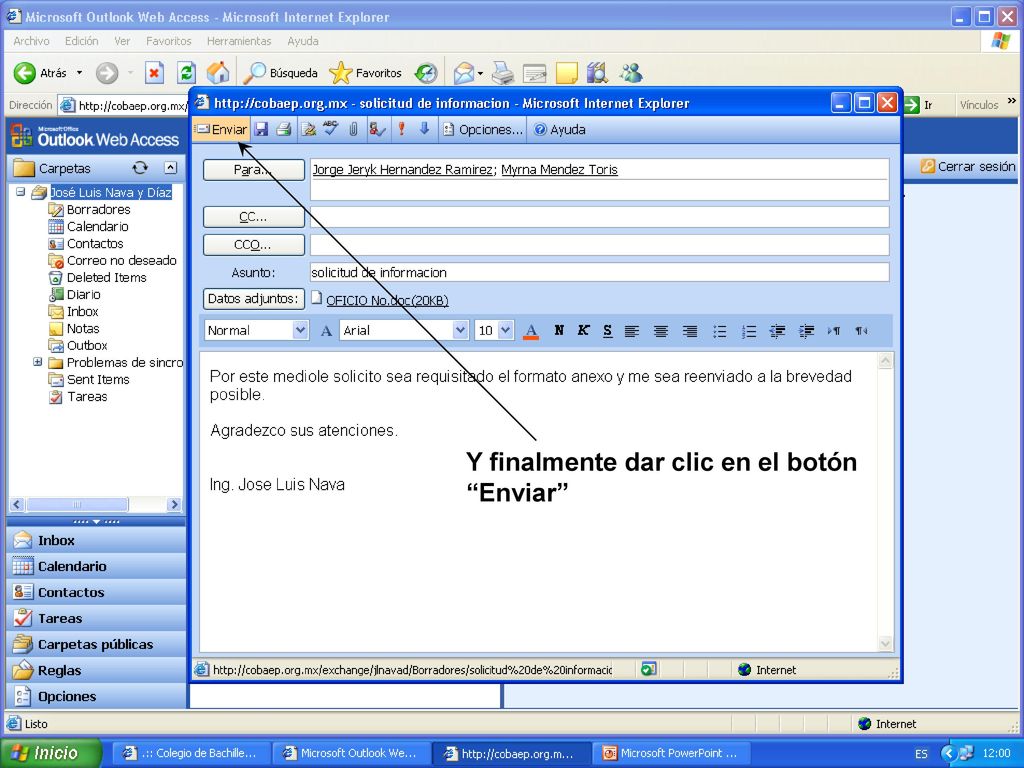Refresh the Carpetas folder list

(x=140, y=168)
